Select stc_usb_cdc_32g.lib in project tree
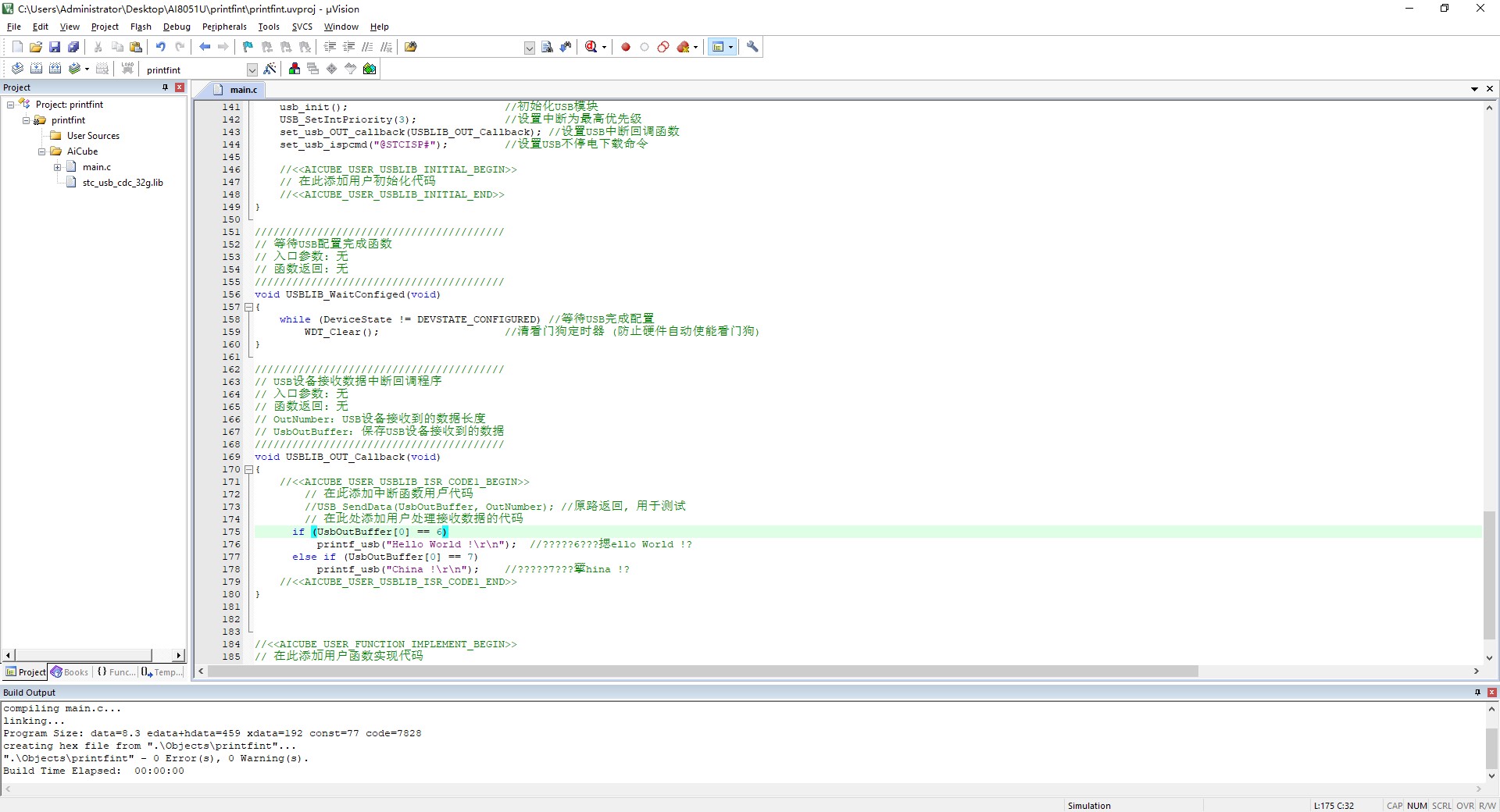Screen dimensions: 1500x812 point(122,183)
